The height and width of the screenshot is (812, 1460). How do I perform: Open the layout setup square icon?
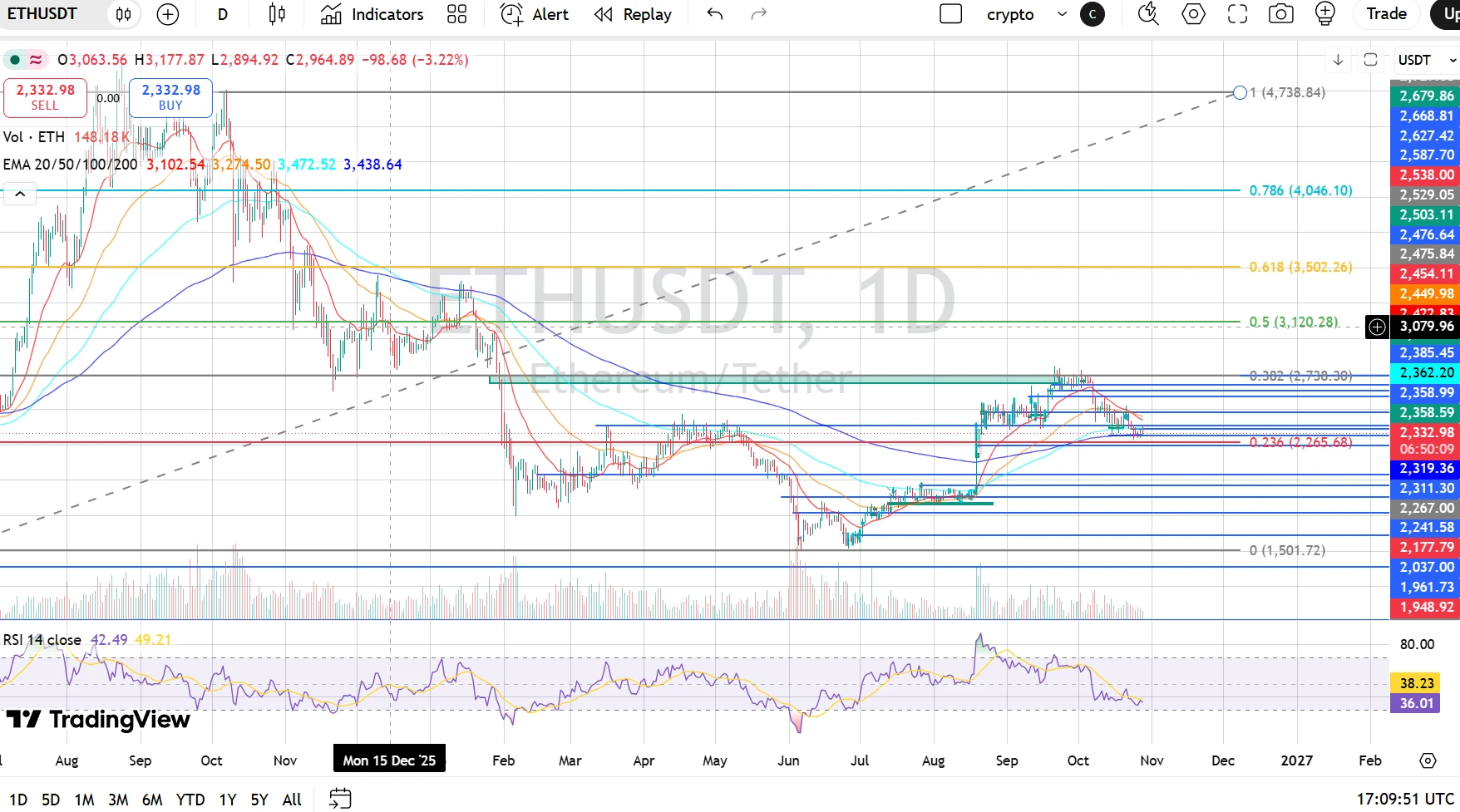[x=950, y=14]
